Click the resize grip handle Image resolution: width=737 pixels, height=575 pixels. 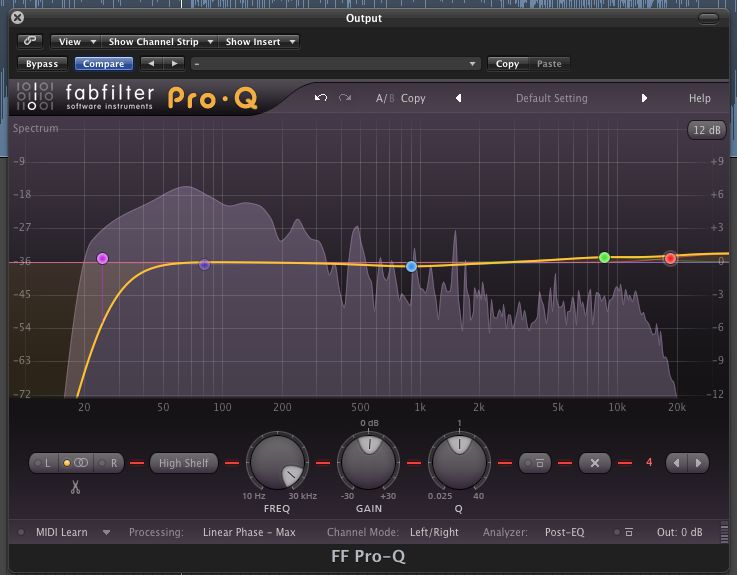point(724,532)
